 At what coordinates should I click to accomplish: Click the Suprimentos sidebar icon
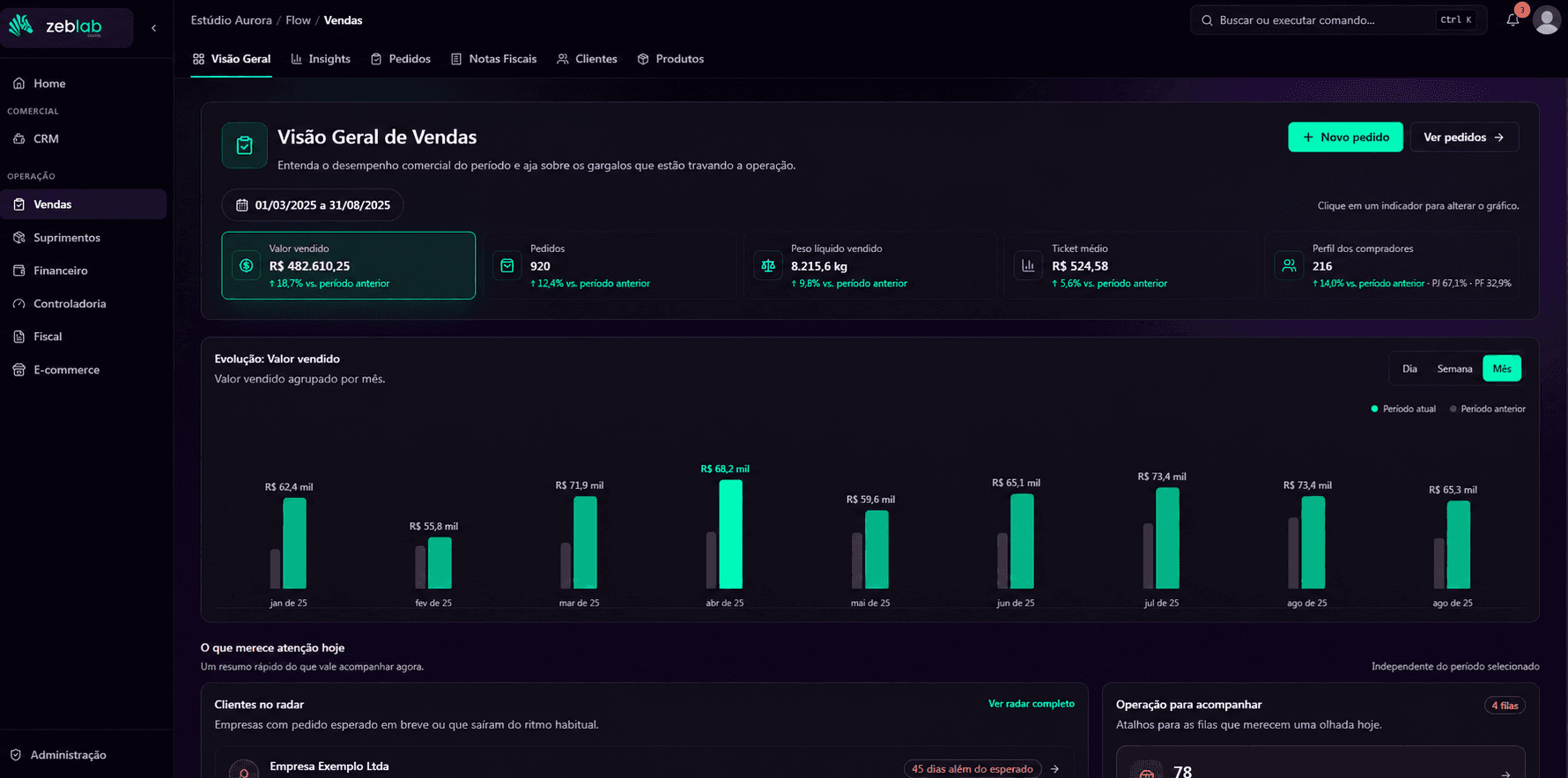pos(18,238)
